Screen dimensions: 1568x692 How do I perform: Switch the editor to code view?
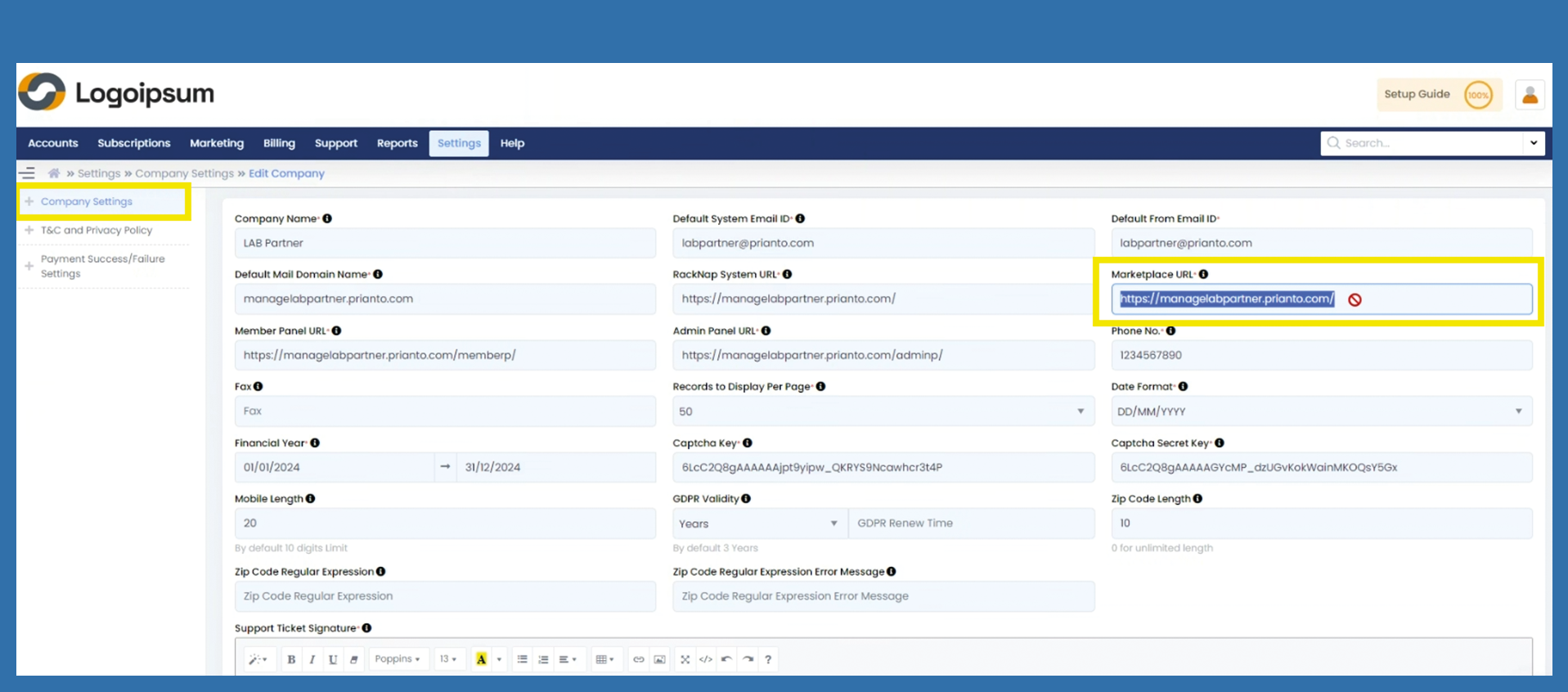click(706, 659)
